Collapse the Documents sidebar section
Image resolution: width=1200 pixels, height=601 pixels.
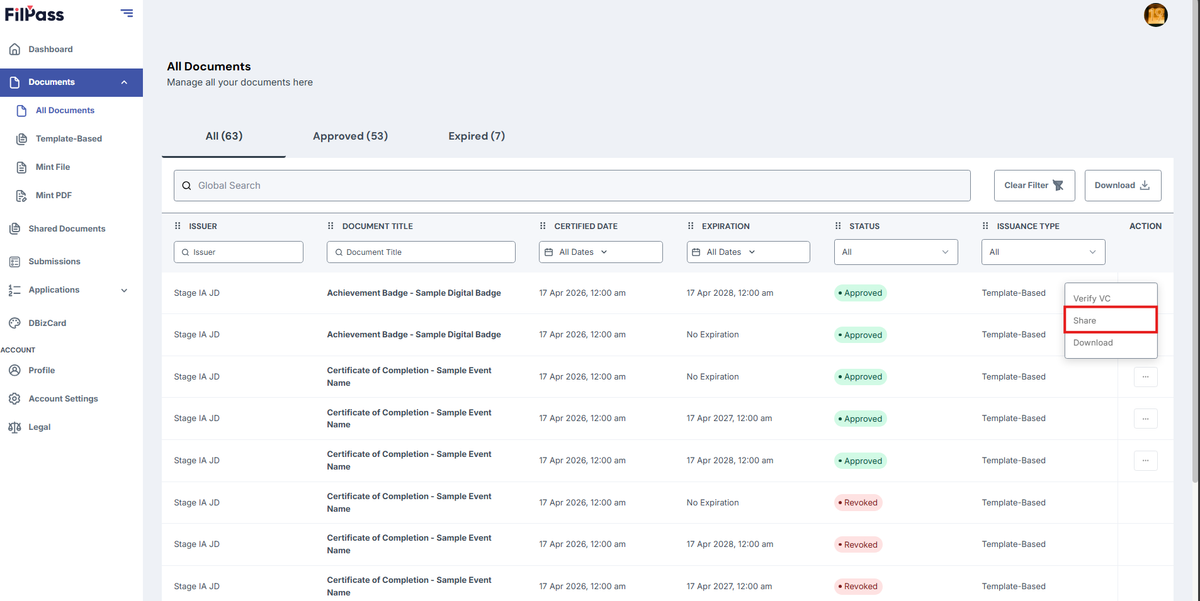[124, 82]
